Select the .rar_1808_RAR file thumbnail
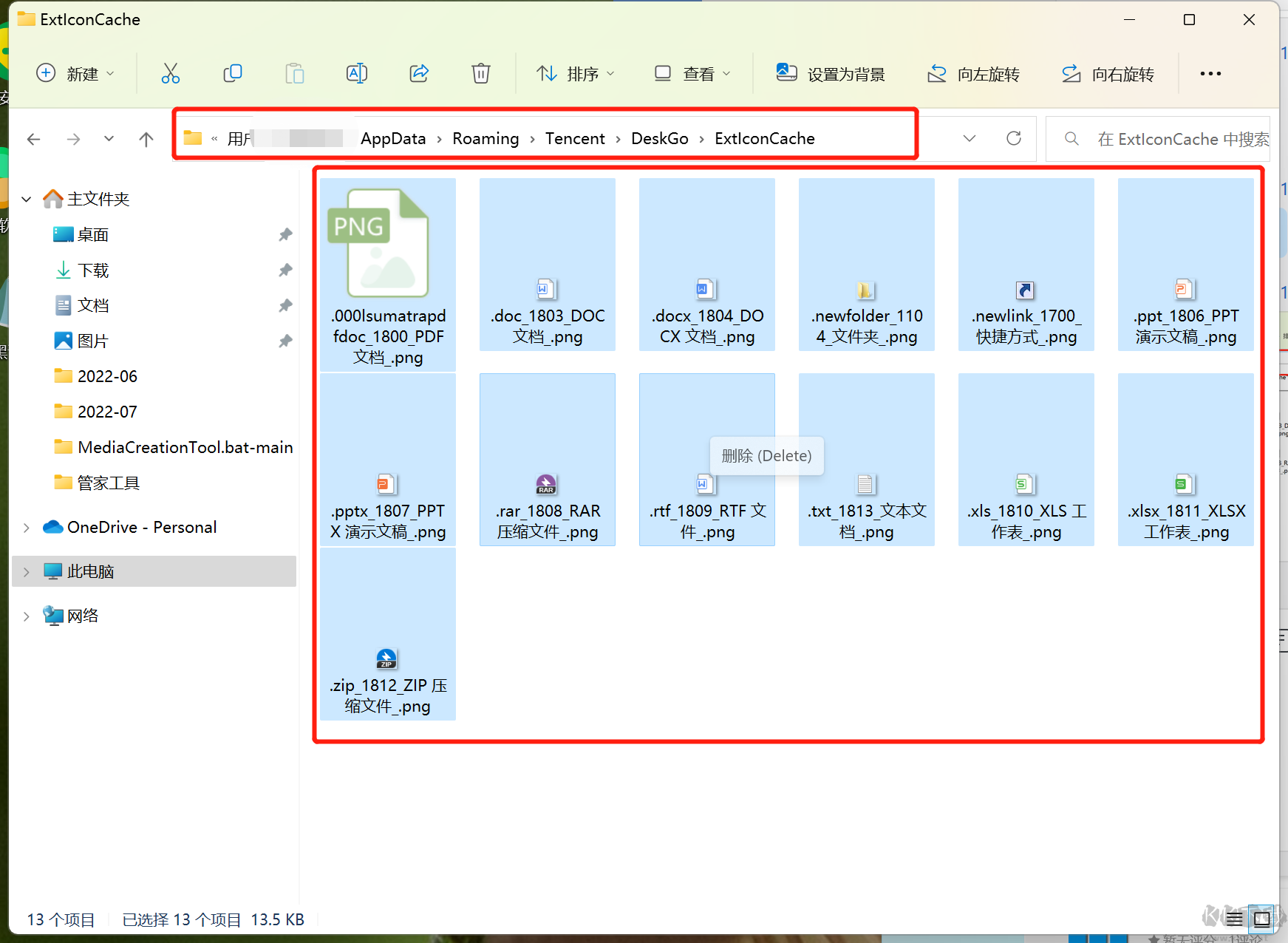 tap(548, 460)
